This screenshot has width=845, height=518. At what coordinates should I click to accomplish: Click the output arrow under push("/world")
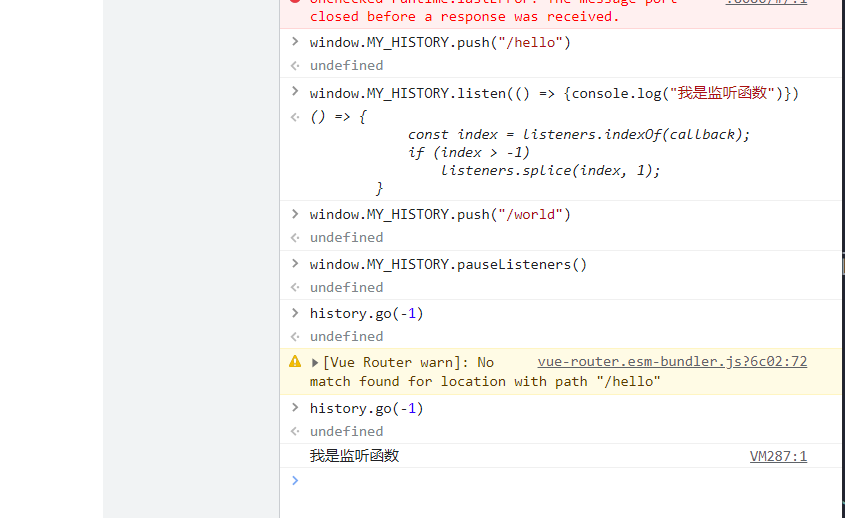point(294,238)
